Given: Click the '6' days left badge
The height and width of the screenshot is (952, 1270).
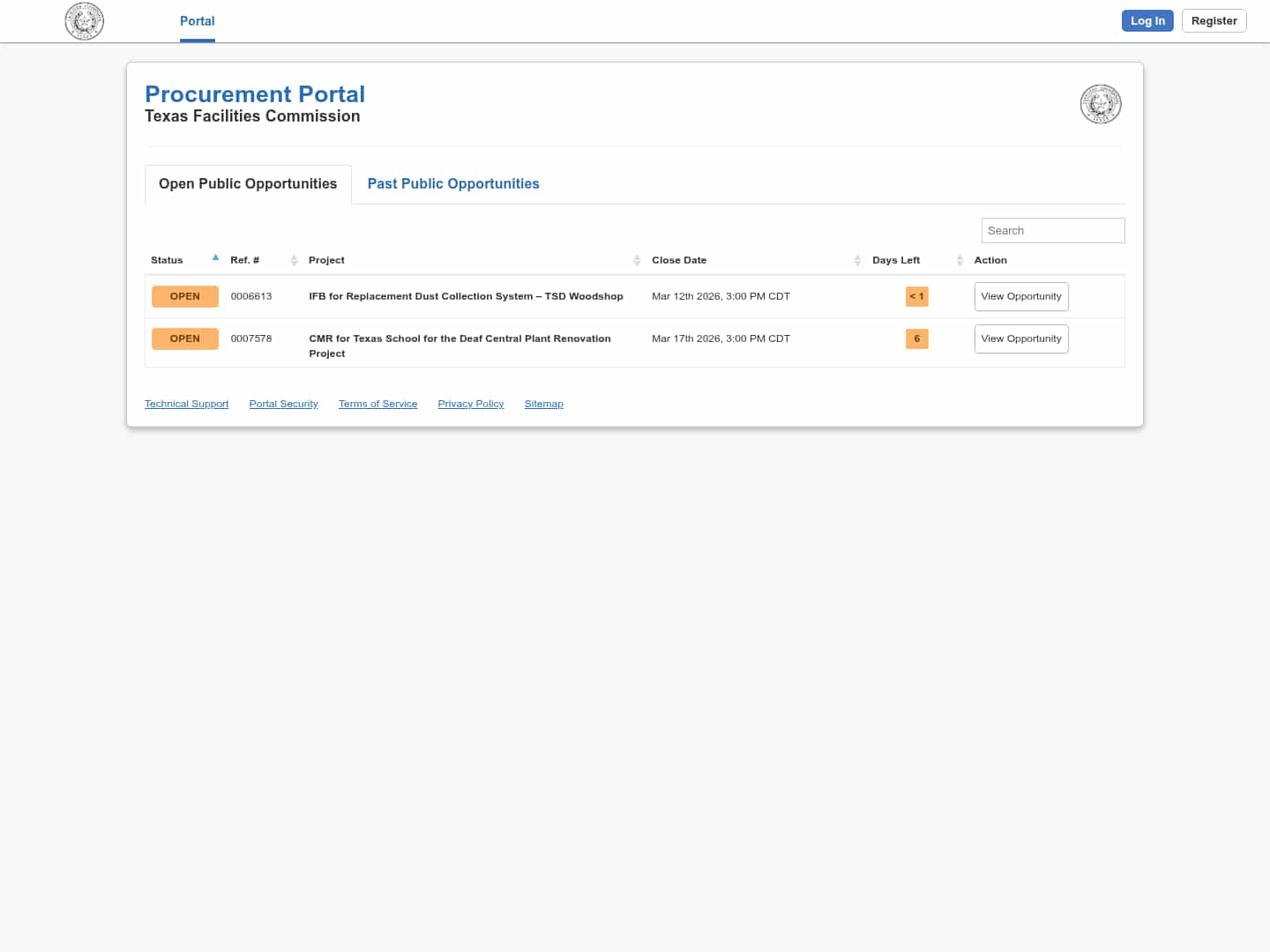Looking at the screenshot, I should 916,338.
